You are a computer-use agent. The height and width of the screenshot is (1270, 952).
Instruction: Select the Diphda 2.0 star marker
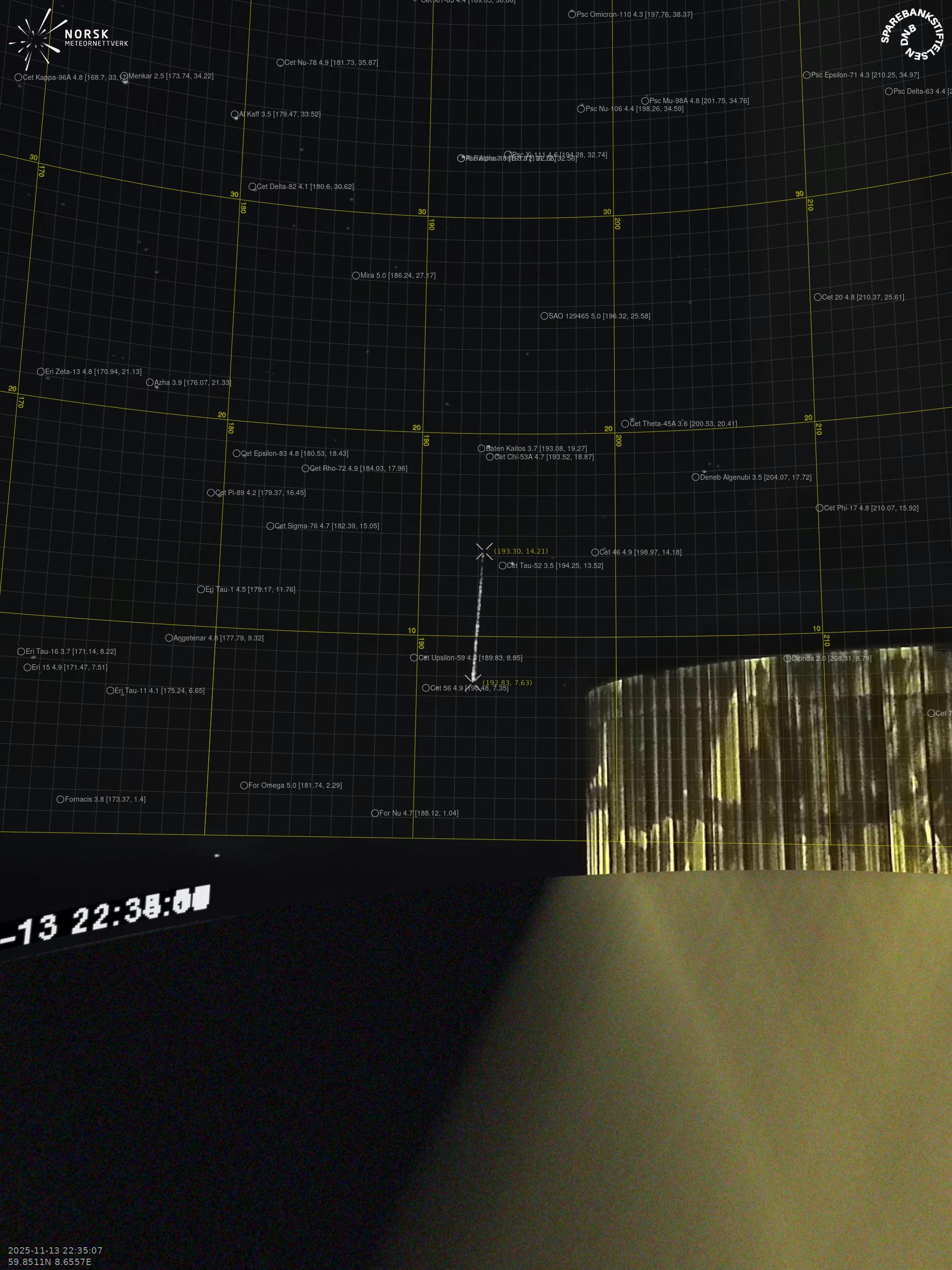pos(787,658)
